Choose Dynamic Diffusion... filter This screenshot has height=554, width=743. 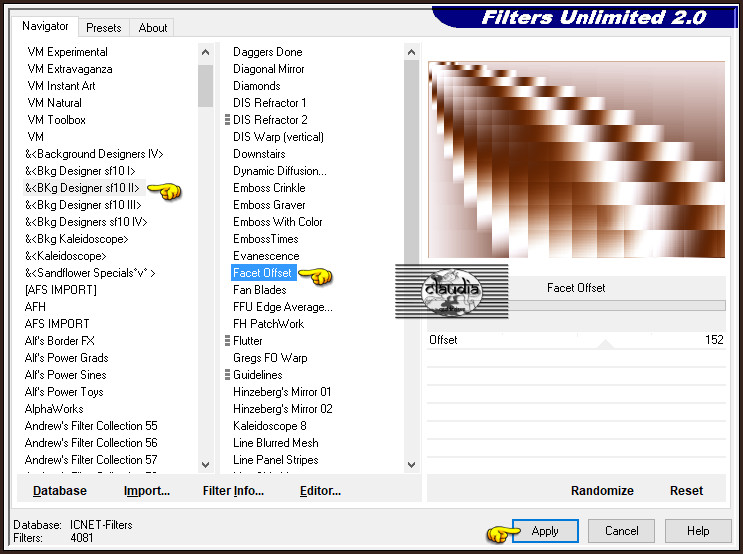coord(280,171)
